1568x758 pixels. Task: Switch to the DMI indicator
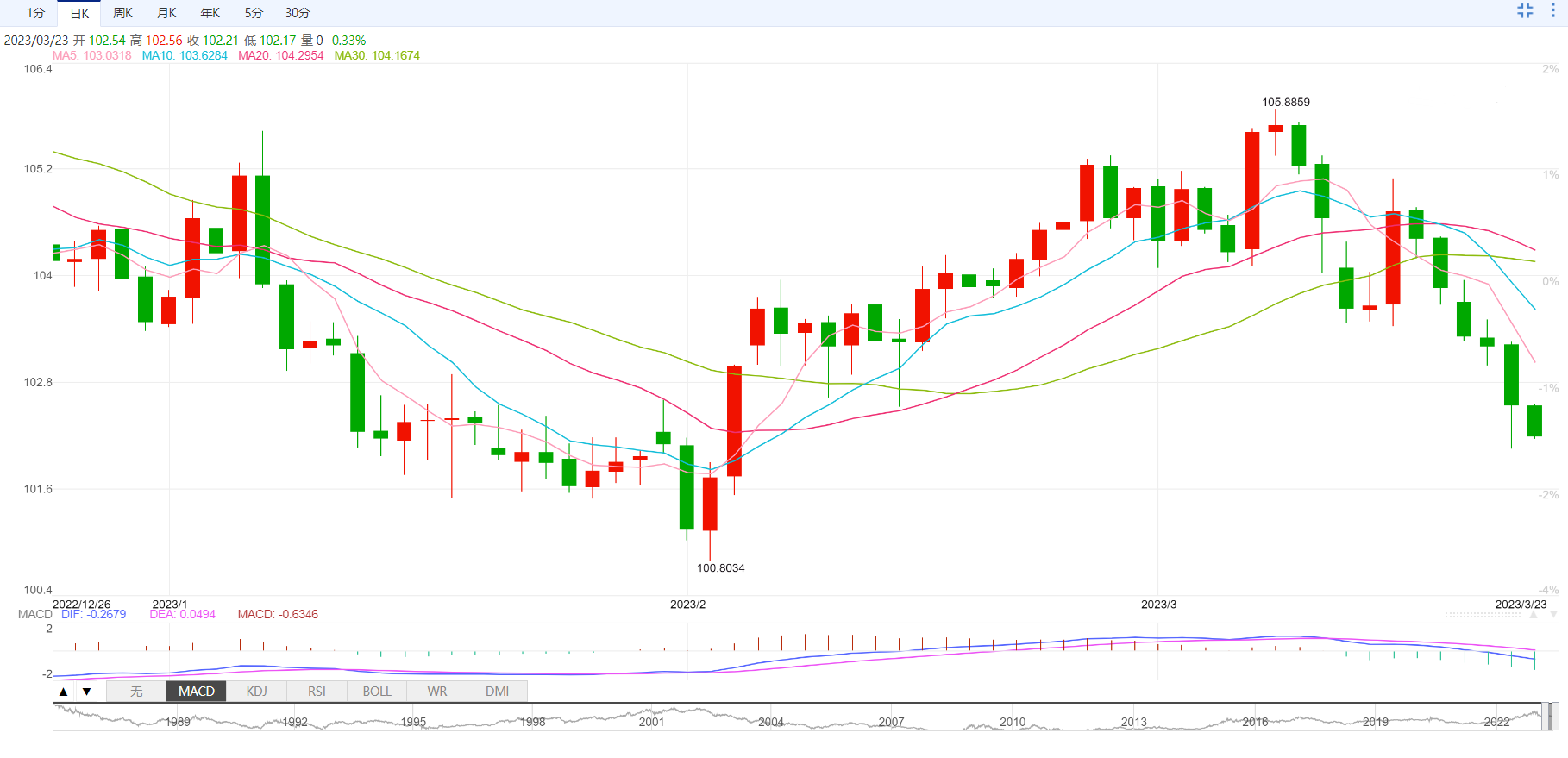point(497,692)
